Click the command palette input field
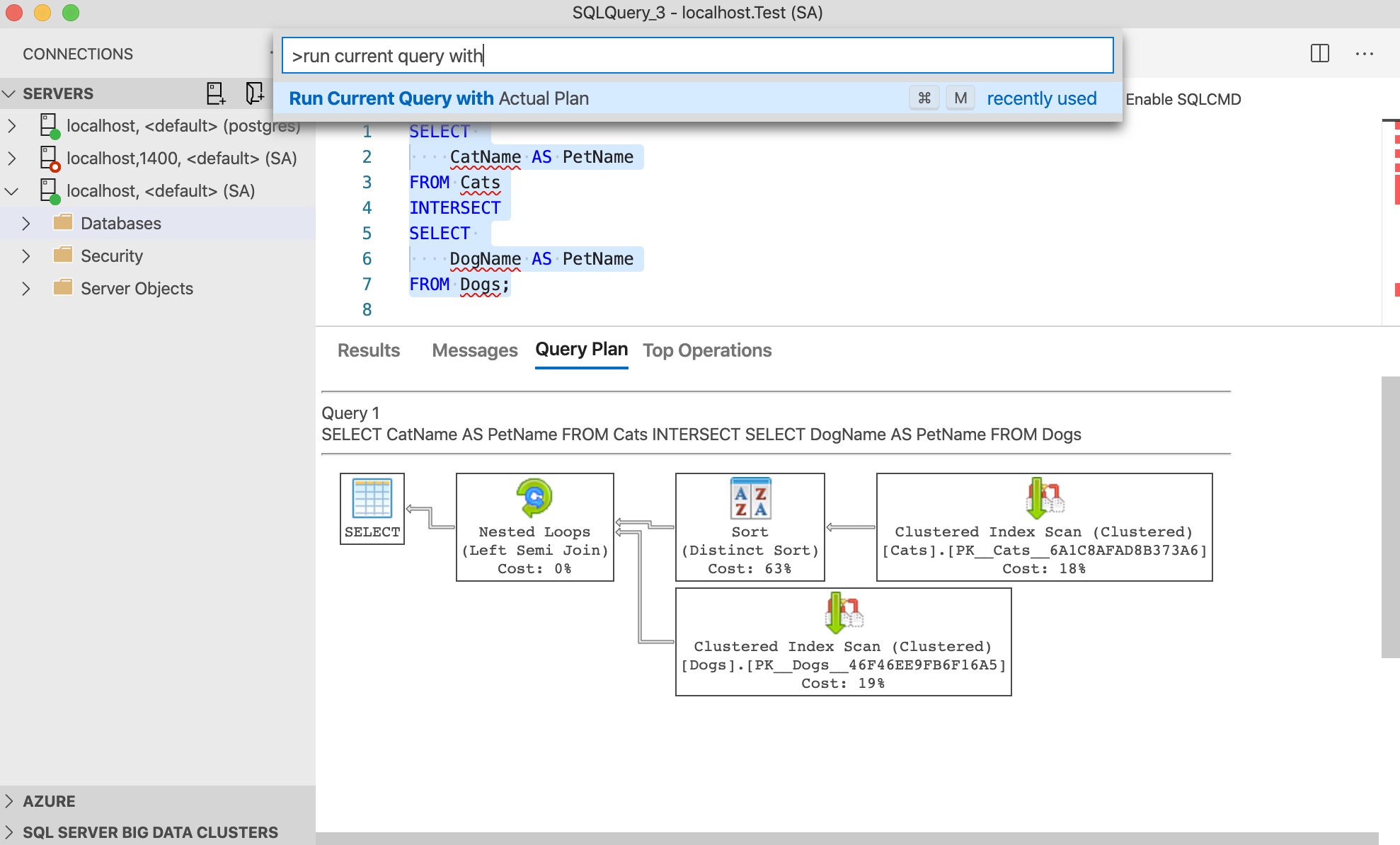Viewport: 1400px width, 845px height. tap(696, 55)
